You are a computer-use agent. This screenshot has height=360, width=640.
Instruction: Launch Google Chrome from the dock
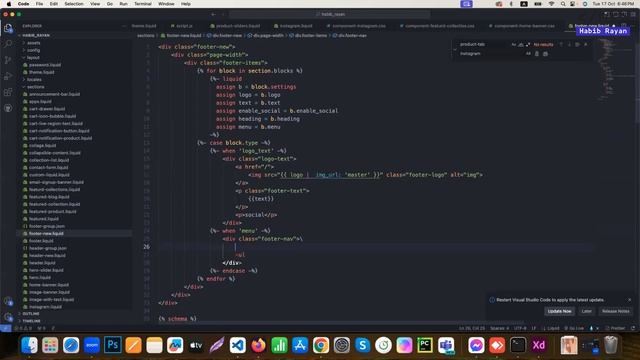[321, 345]
